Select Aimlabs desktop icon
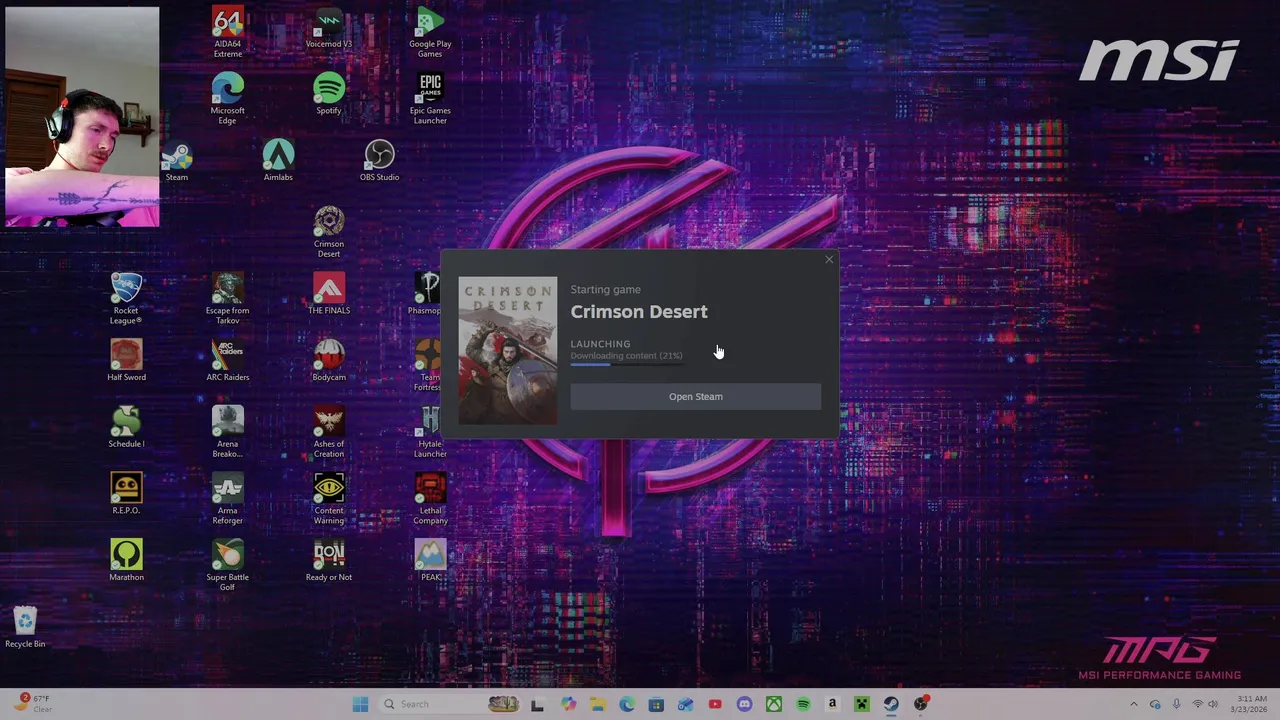1280x720 pixels. tap(278, 161)
